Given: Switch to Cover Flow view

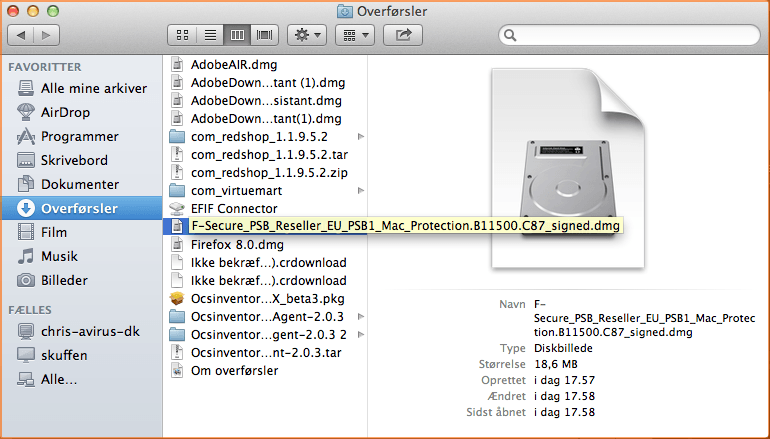Looking at the screenshot, I should 265,35.
